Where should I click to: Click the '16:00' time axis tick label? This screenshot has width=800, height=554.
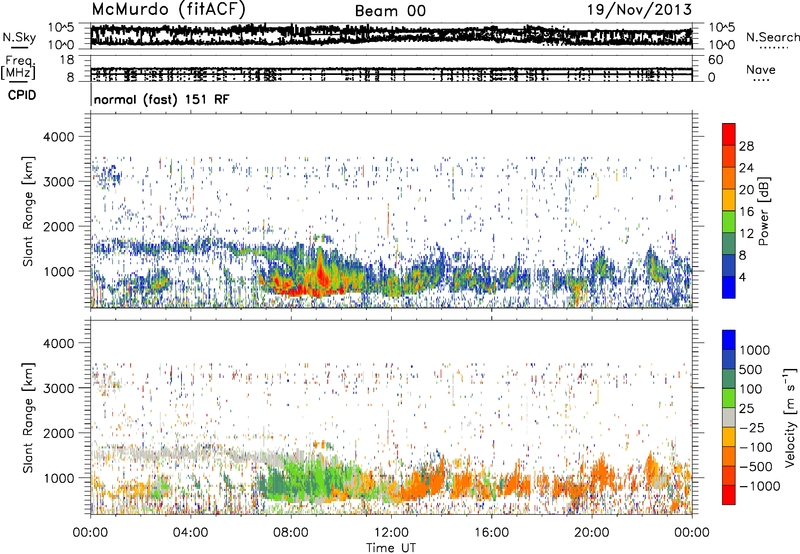click(491, 533)
